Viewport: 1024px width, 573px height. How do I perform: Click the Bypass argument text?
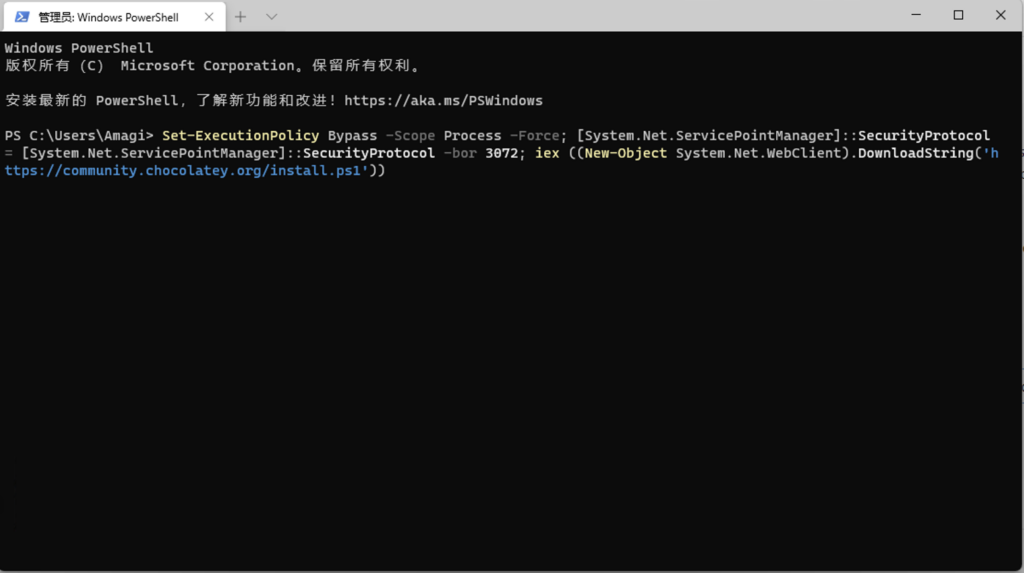353,135
